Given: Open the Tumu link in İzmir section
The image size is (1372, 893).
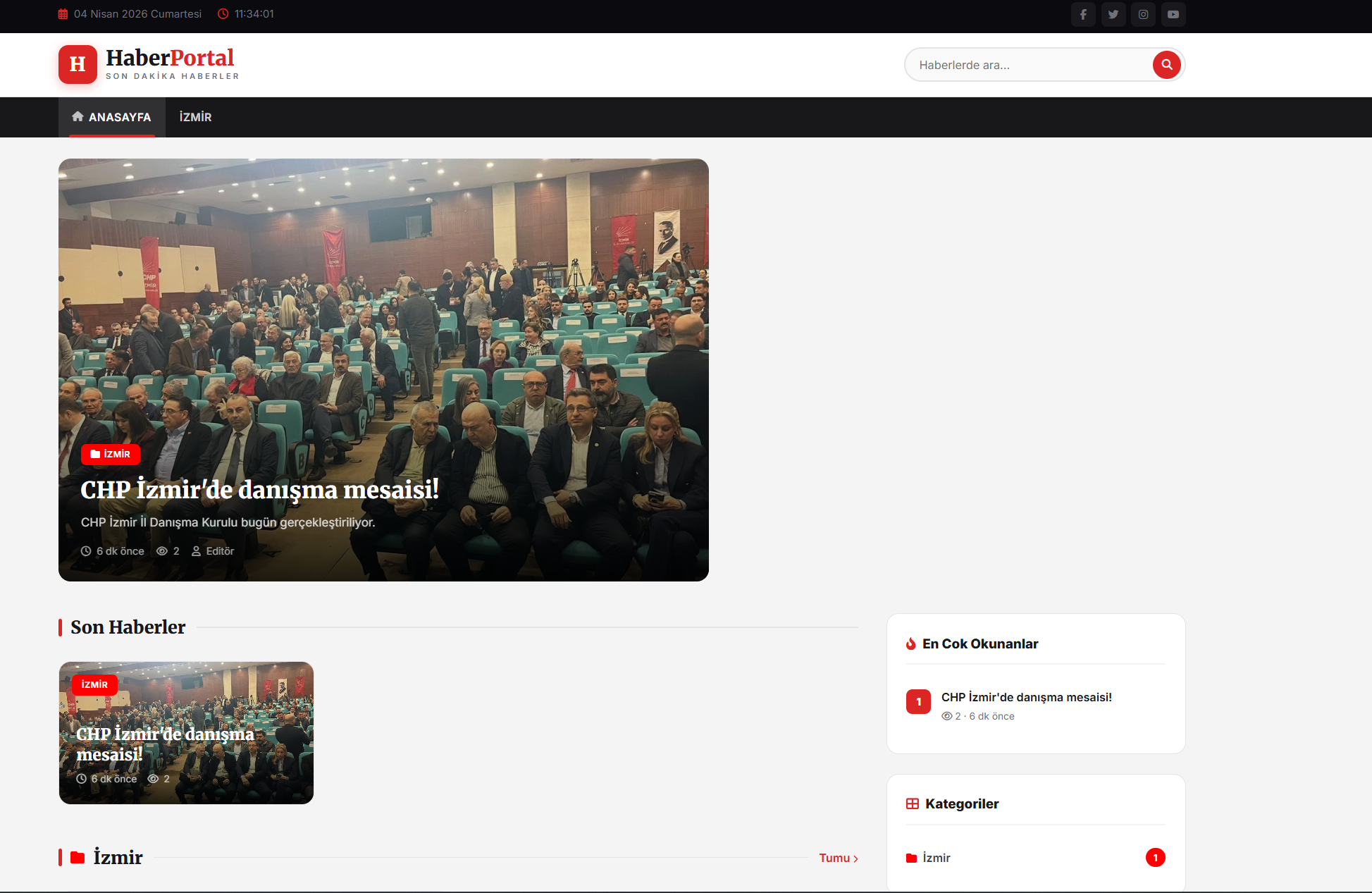Looking at the screenshot, I should tap(839, 858).
